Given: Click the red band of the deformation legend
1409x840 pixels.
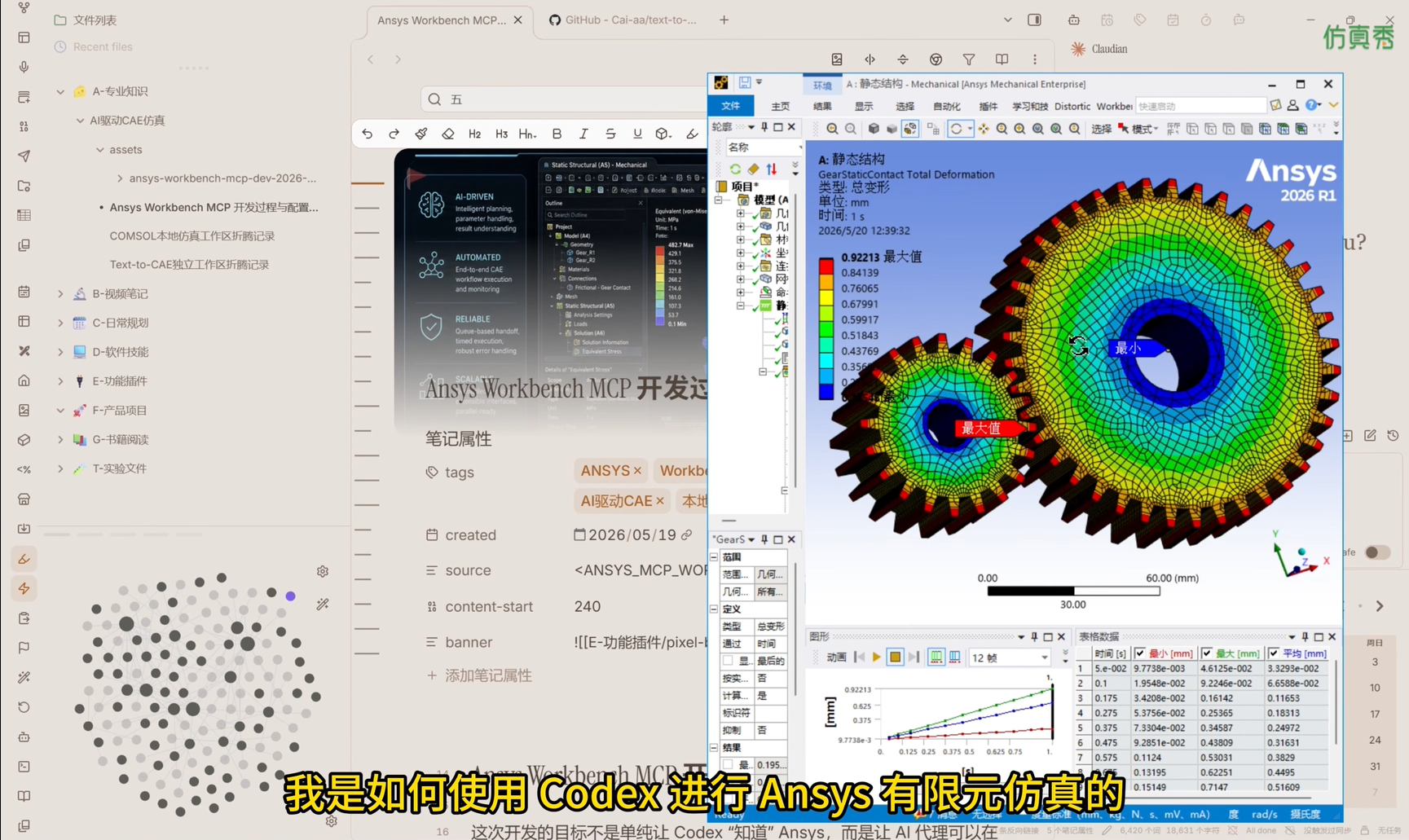Looking at the screenshot, I should 826,265.
